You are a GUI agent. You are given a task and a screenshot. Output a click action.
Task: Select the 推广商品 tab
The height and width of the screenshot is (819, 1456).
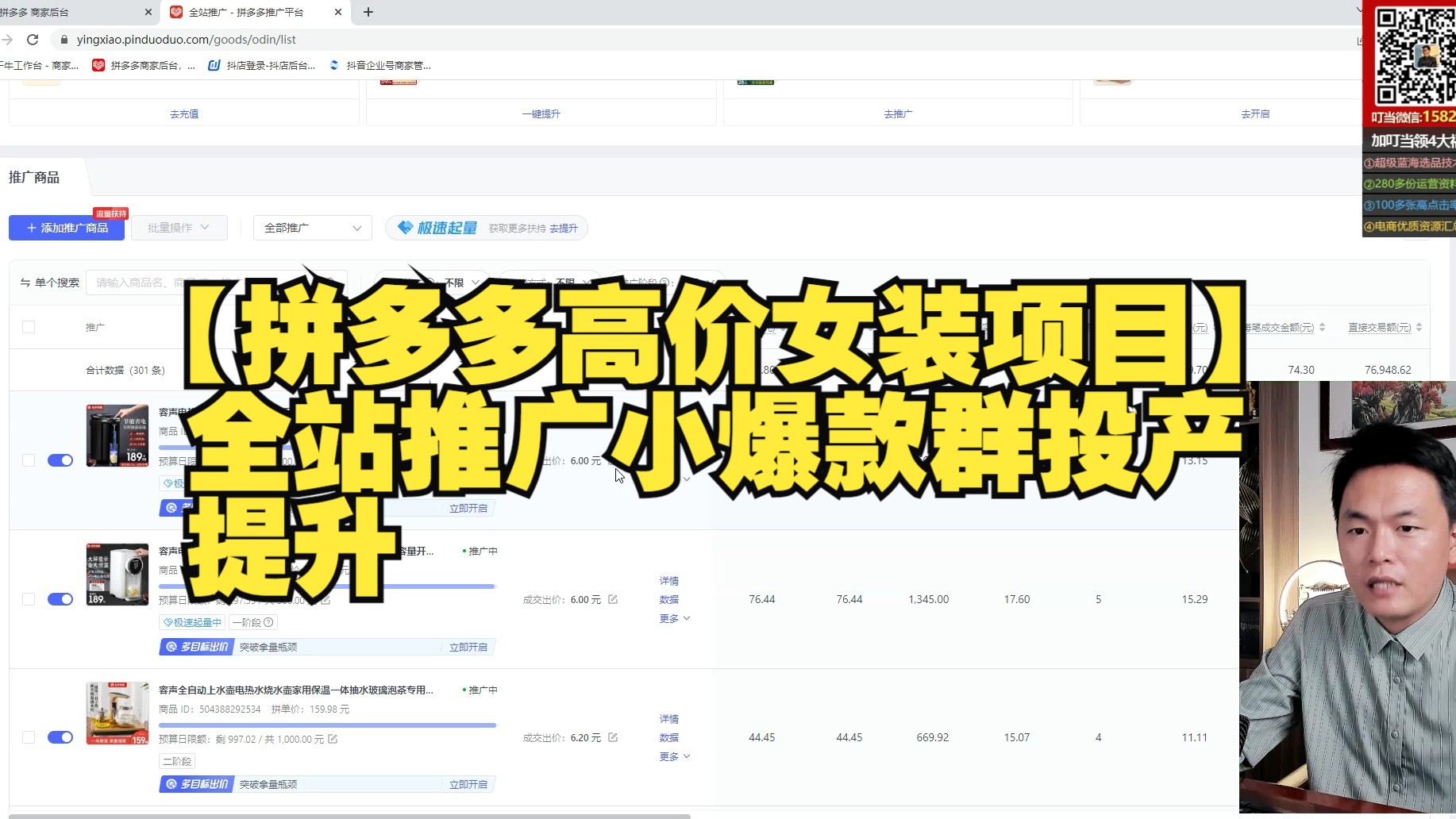point(34,177)
